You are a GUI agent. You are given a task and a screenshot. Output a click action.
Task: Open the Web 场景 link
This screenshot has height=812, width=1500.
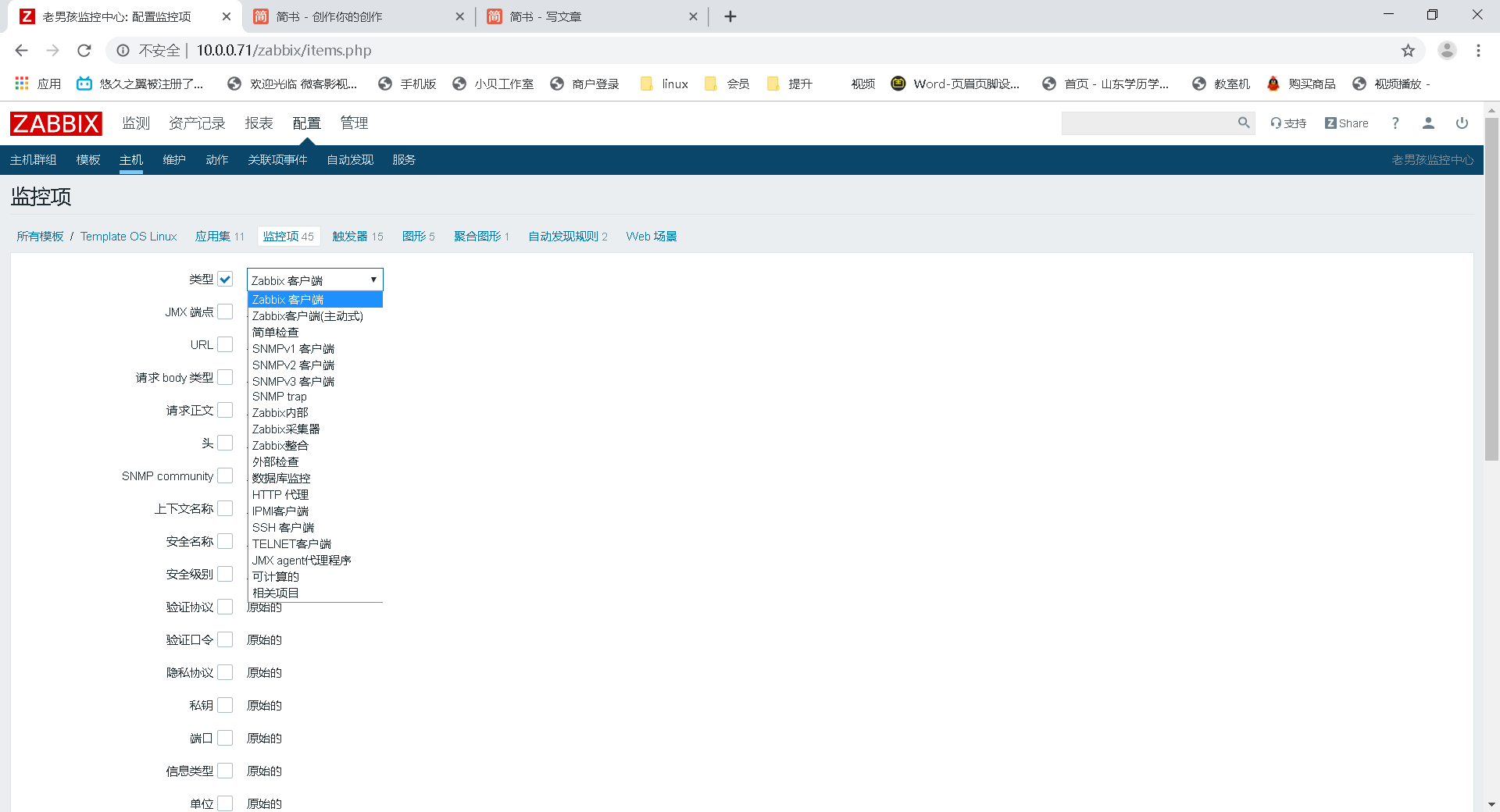(652, 237)
